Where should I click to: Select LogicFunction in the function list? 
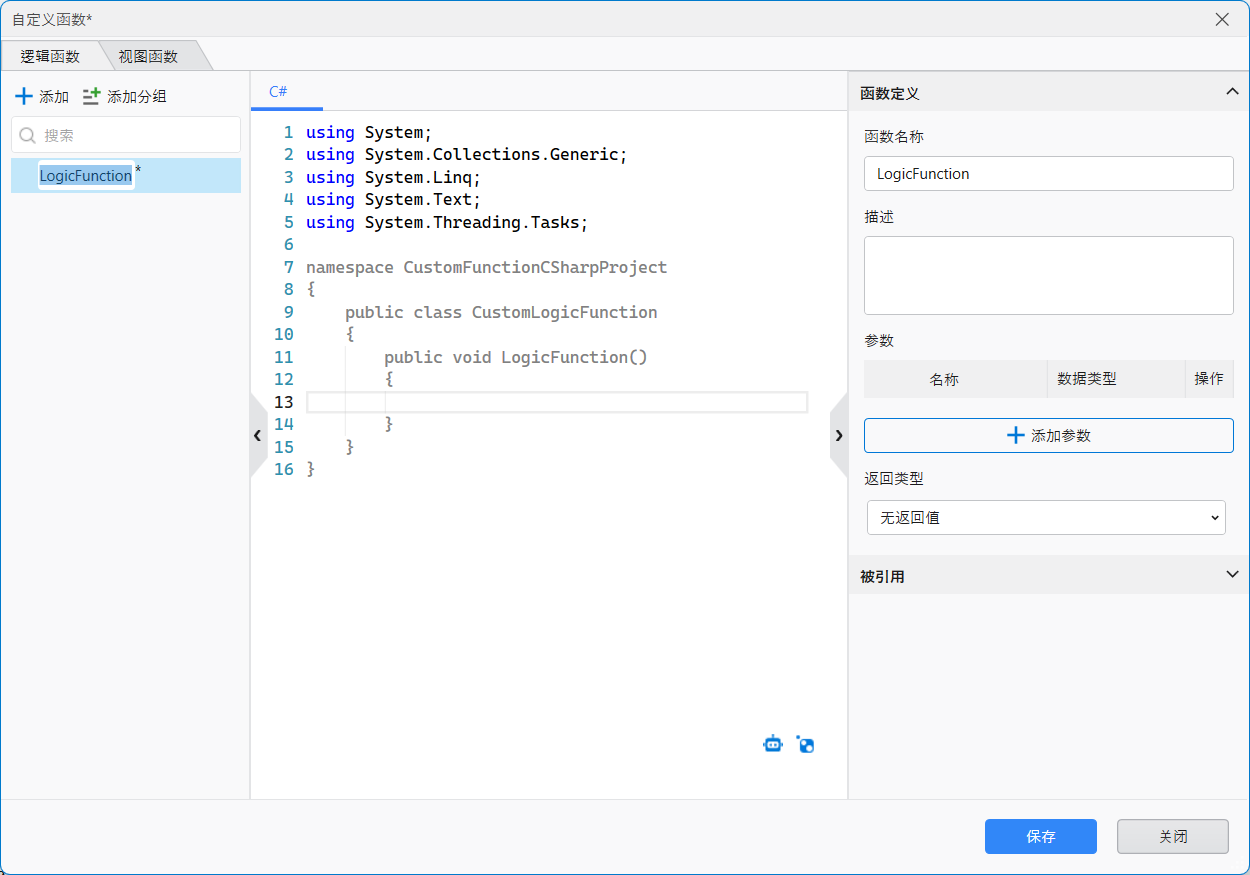(x=86, y=176)
